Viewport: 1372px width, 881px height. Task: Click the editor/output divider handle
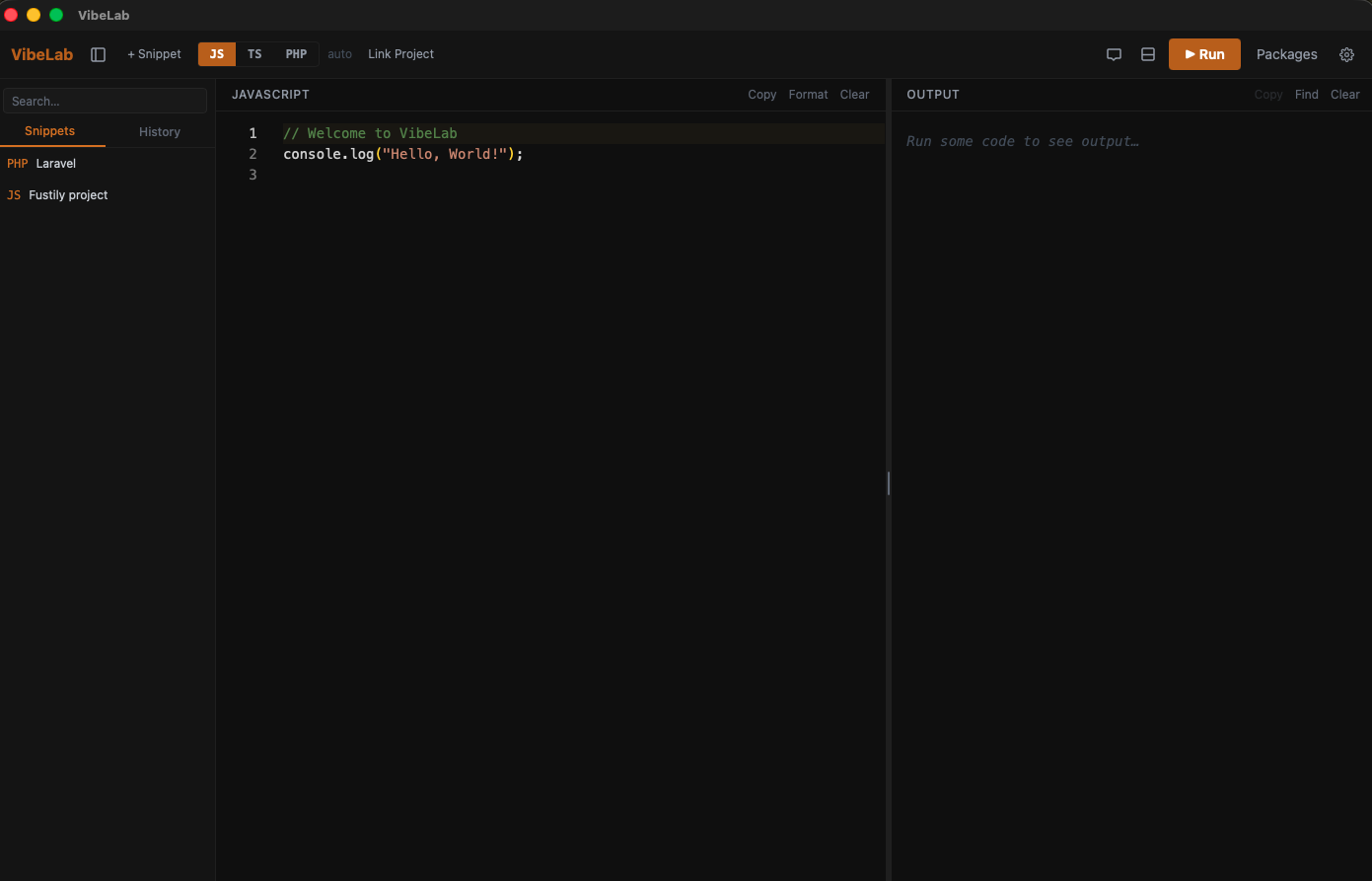tap(889, 483)
